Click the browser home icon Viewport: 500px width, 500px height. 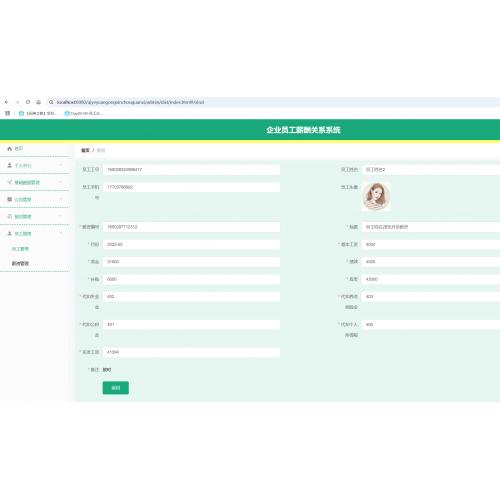tap(38, 102)
